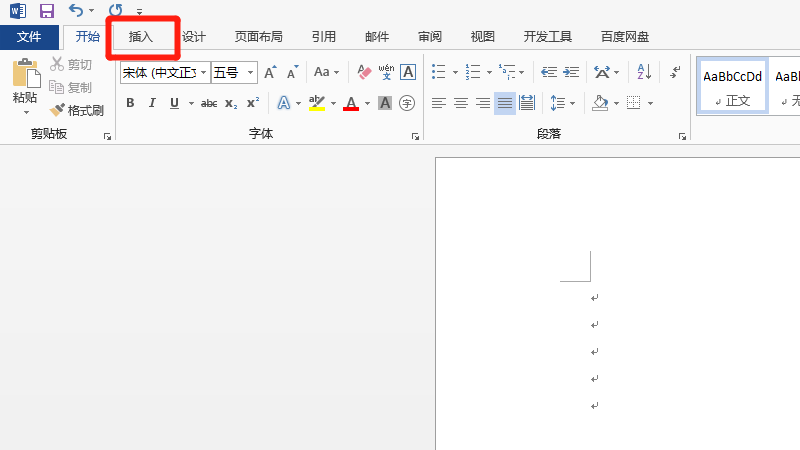Click the 文件 (File) button
Screen dimensions: 800x450
[29, 37]
